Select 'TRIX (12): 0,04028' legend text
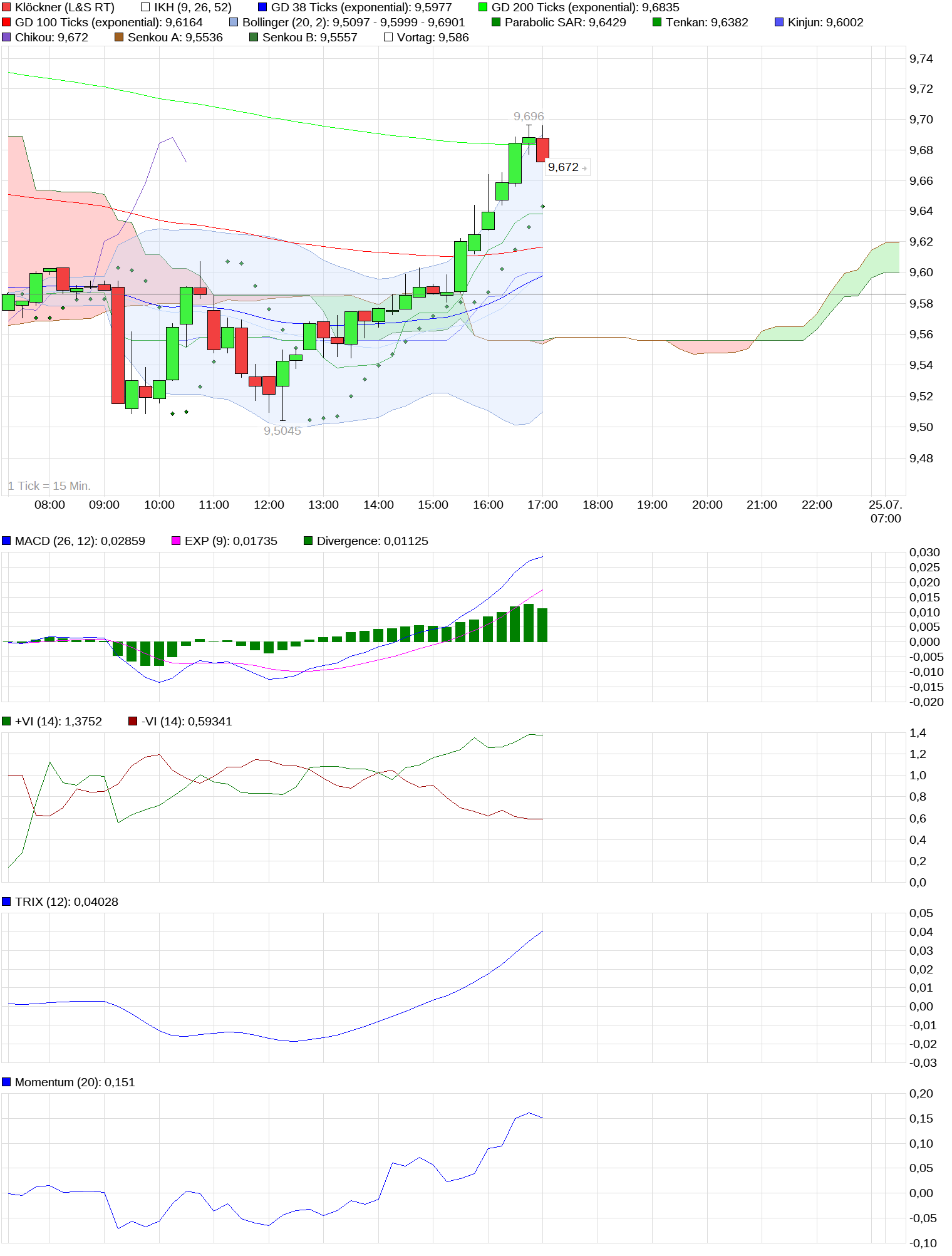Screen dimensions: 952x1256 (x=66, y=902)
